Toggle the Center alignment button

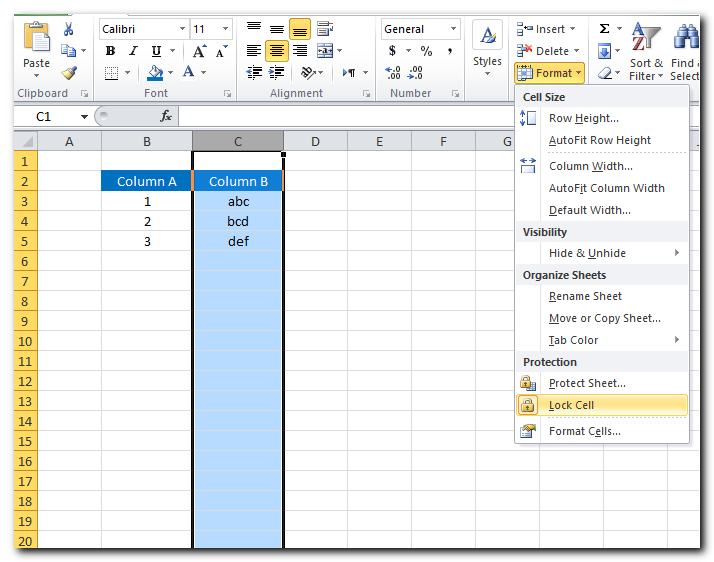(277, 51)
